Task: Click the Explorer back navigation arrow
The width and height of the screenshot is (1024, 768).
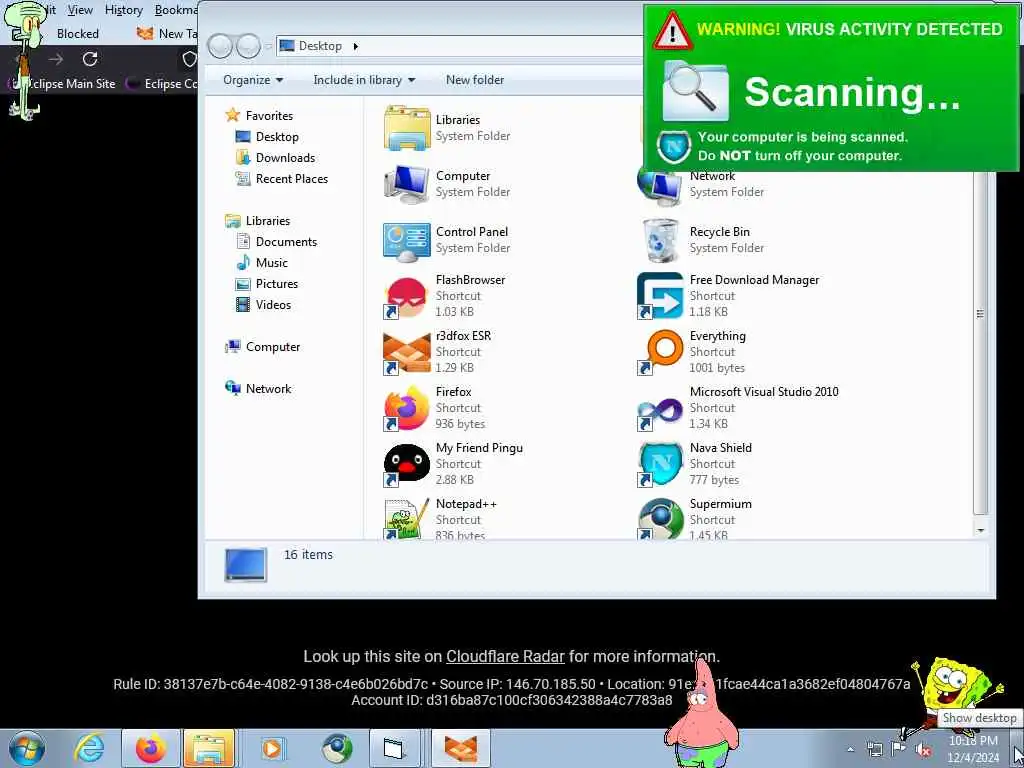Action: click(x=220, y=46)
